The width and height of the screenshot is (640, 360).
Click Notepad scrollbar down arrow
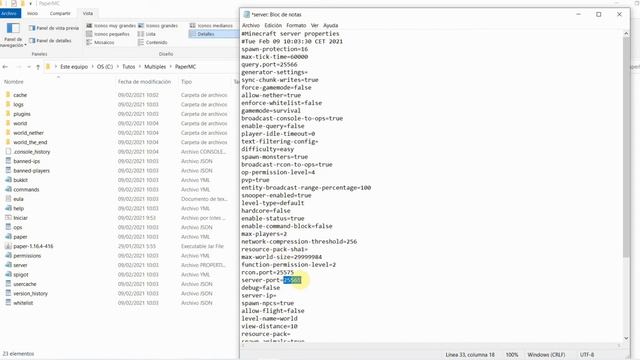coord(626,338)
